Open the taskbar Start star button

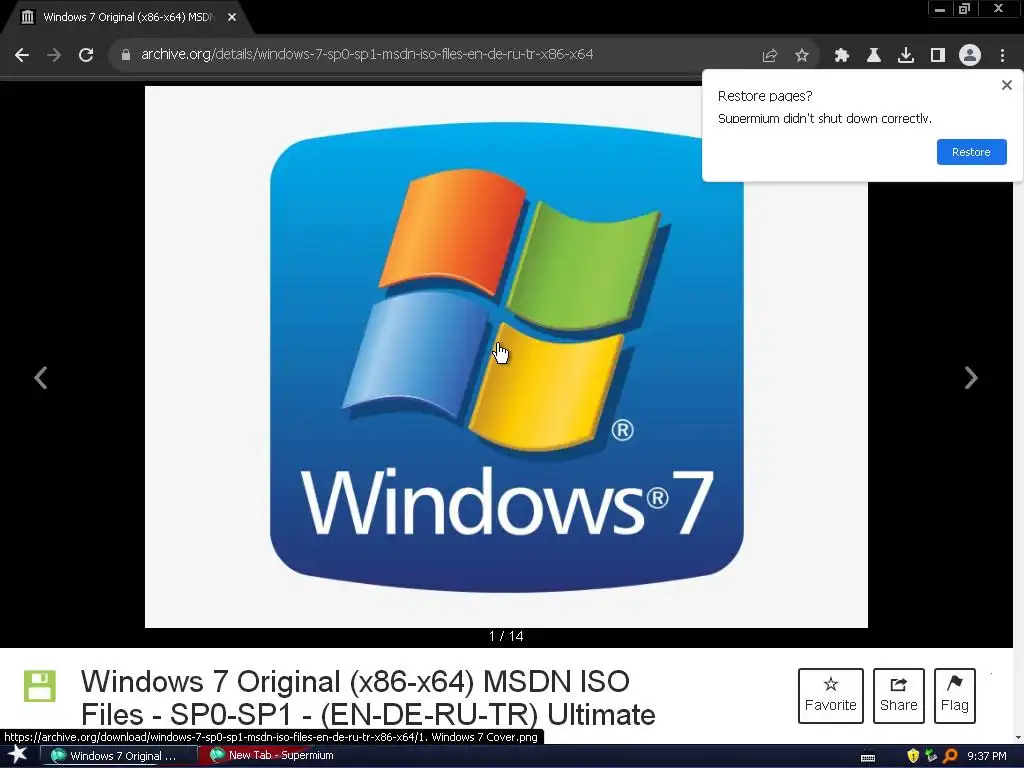18,755
